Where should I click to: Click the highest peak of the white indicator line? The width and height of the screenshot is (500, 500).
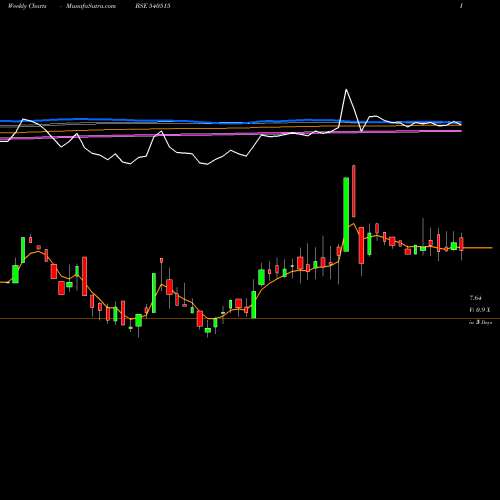346,90
